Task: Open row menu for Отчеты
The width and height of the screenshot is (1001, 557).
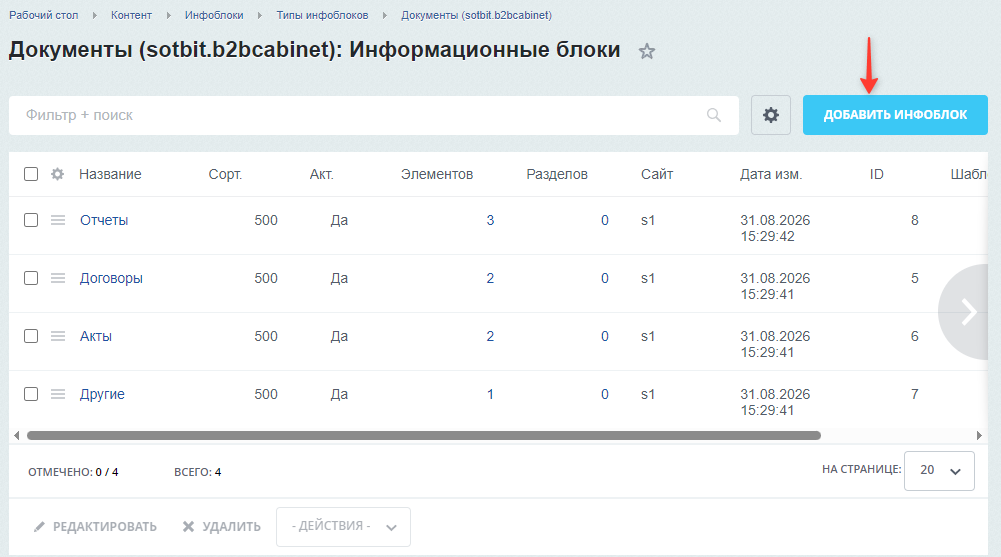Action: pos(58,220)
